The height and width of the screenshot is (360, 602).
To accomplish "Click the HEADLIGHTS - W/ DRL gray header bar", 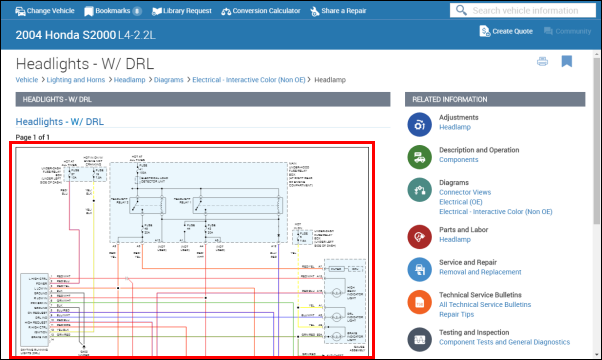I will coord(203,99).
